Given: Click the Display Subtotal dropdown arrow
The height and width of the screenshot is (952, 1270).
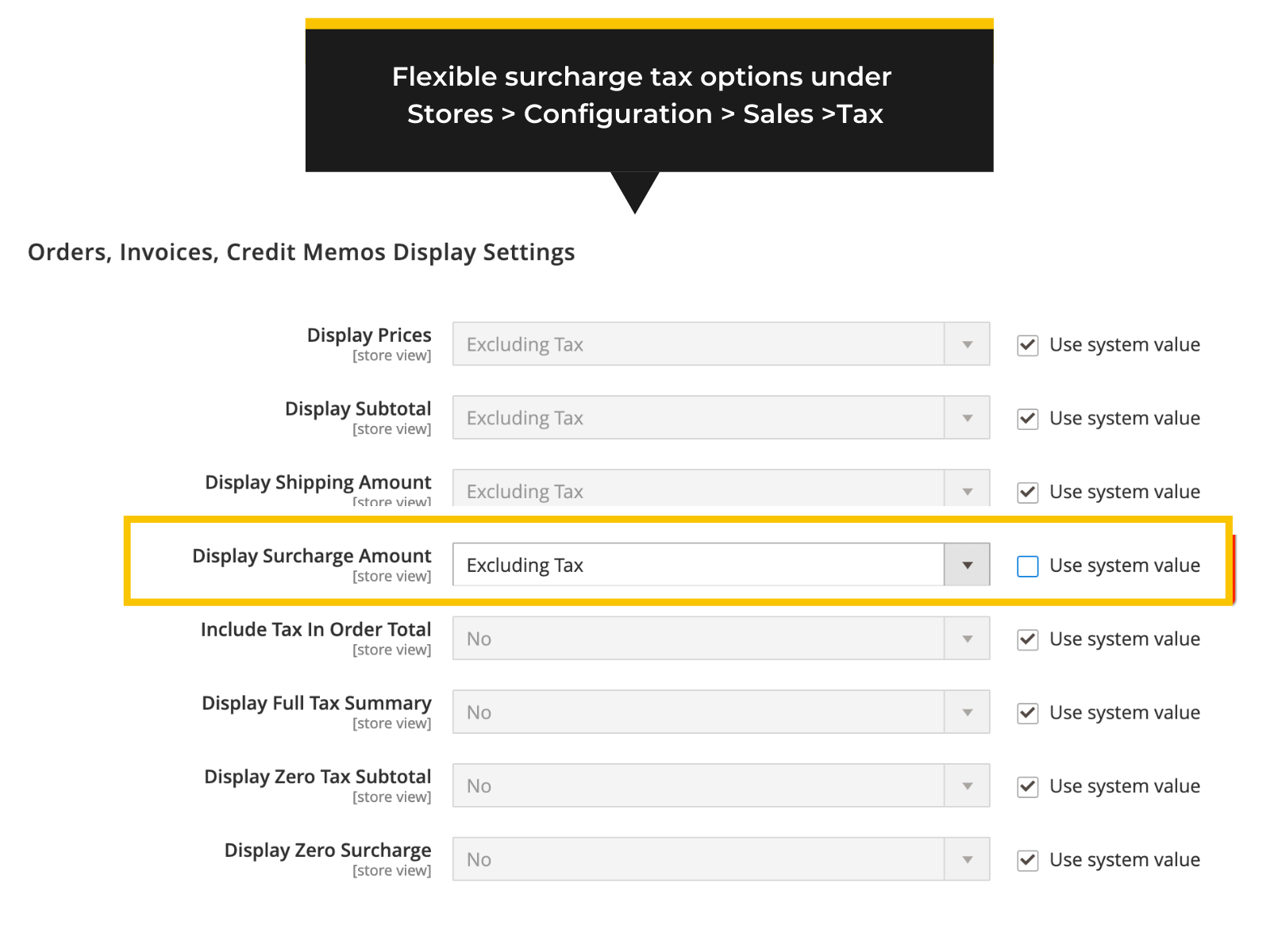Looking at the screenshot, I should pyautogui.click(x=967, y=418).
